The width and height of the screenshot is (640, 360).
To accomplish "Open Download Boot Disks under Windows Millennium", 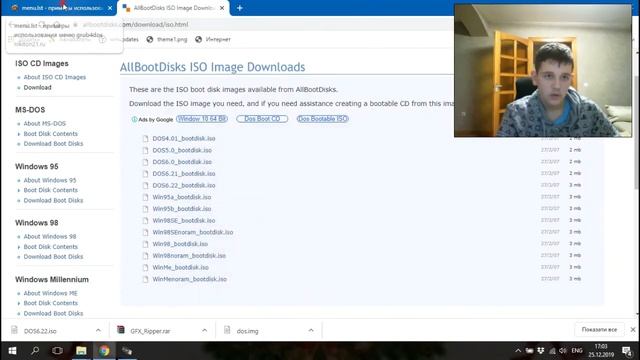I will [x=53, y=313].
